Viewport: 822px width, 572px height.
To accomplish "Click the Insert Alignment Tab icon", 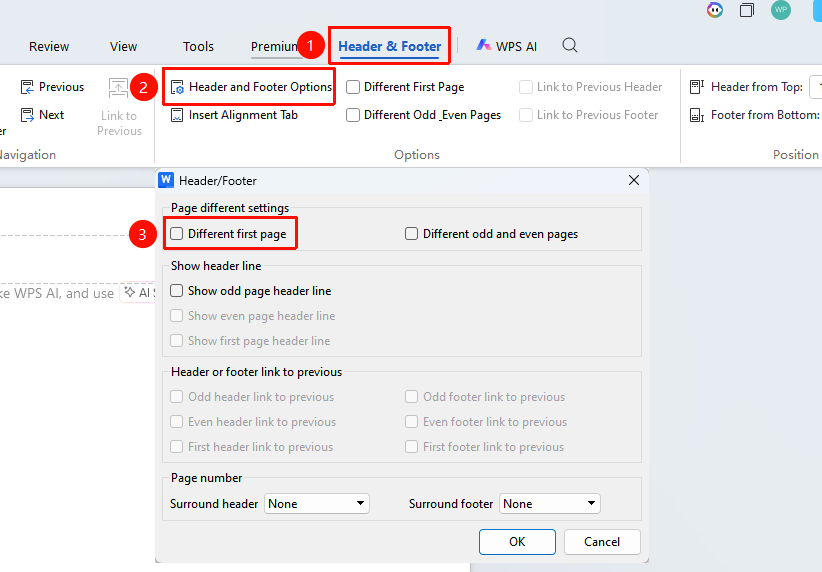I will 177,115.
